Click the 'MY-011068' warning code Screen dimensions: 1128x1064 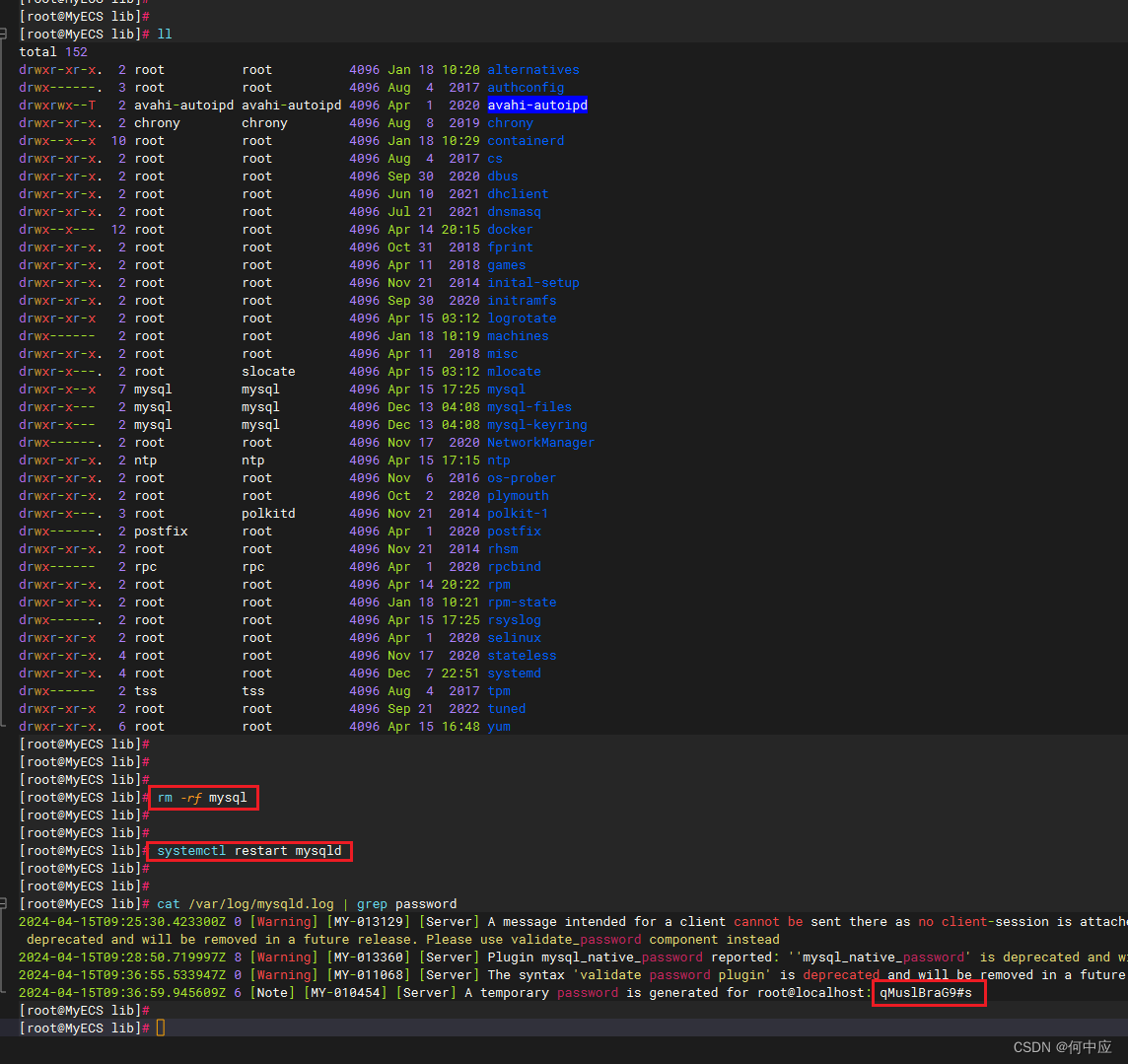(x=369, y=975)
